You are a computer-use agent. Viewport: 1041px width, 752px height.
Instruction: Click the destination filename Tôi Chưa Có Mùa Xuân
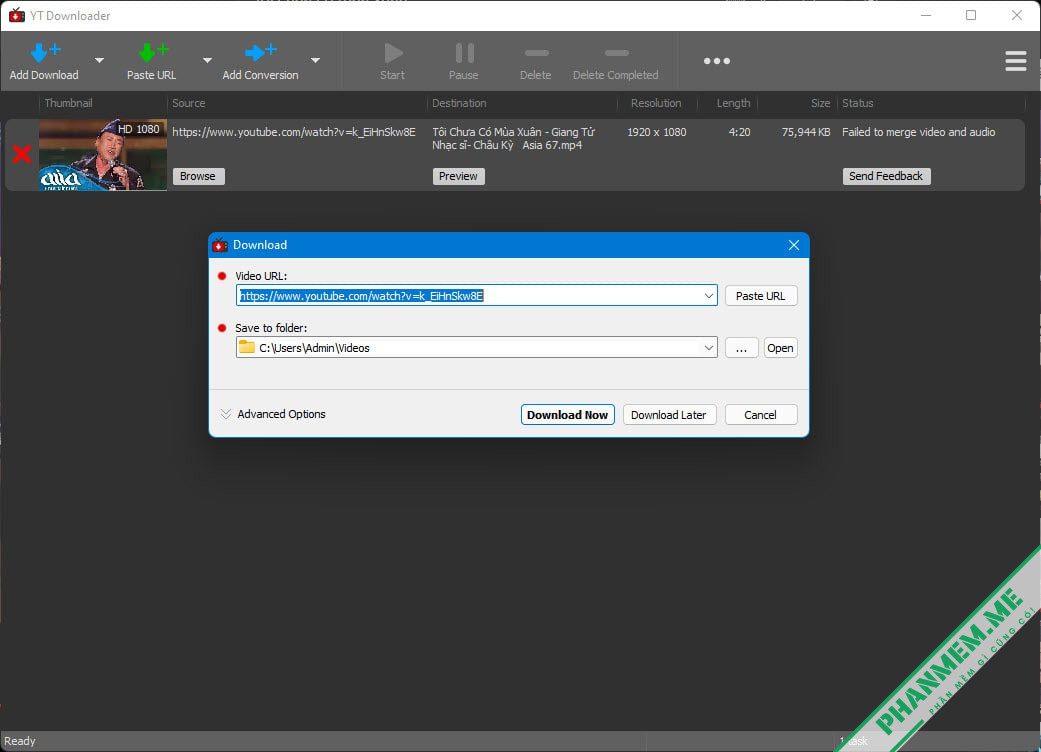coord(514,139)
